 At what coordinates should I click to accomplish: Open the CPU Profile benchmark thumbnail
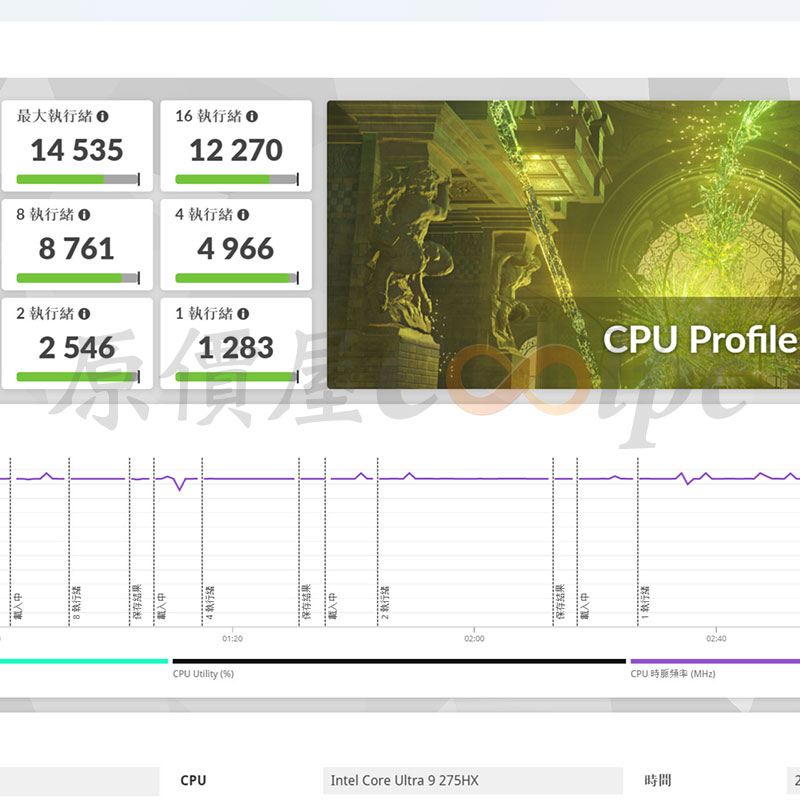coord(563,245)
